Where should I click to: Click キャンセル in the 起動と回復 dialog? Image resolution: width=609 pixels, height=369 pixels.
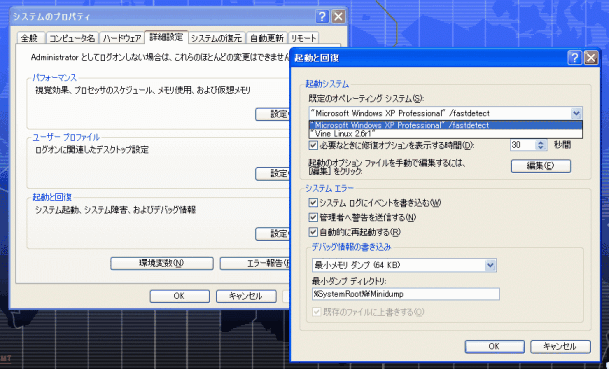pos(560,346)
